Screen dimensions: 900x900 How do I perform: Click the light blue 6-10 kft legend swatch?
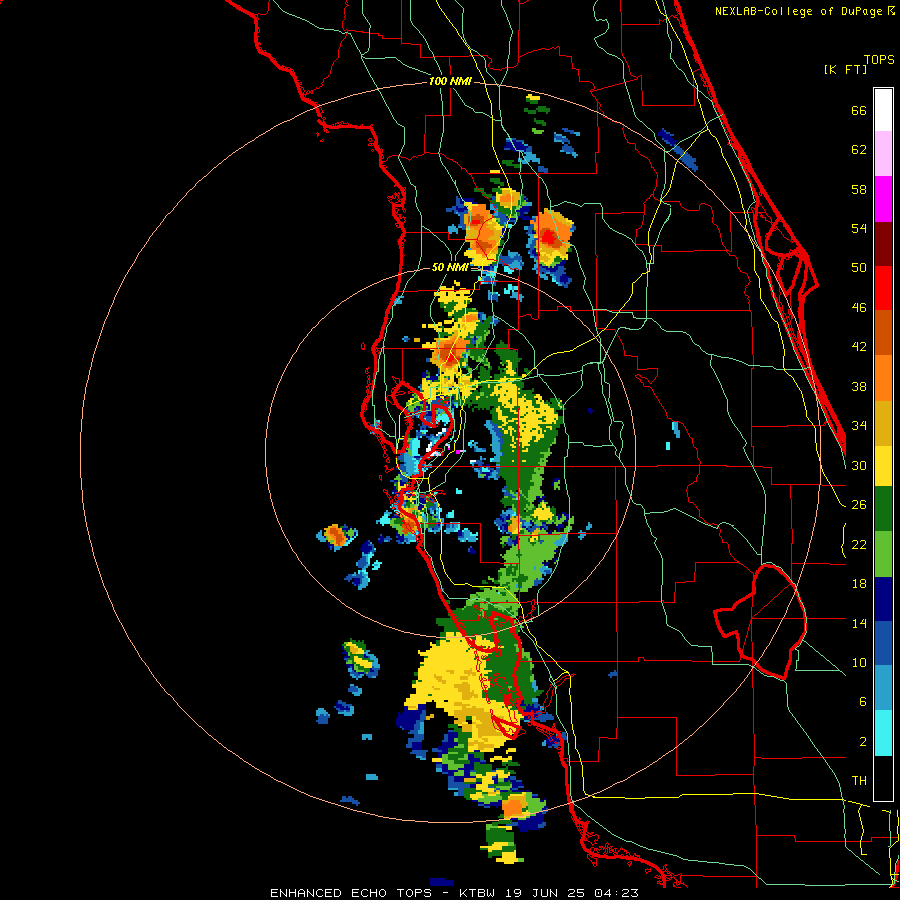pyautogui.click(x=883, y=688)
